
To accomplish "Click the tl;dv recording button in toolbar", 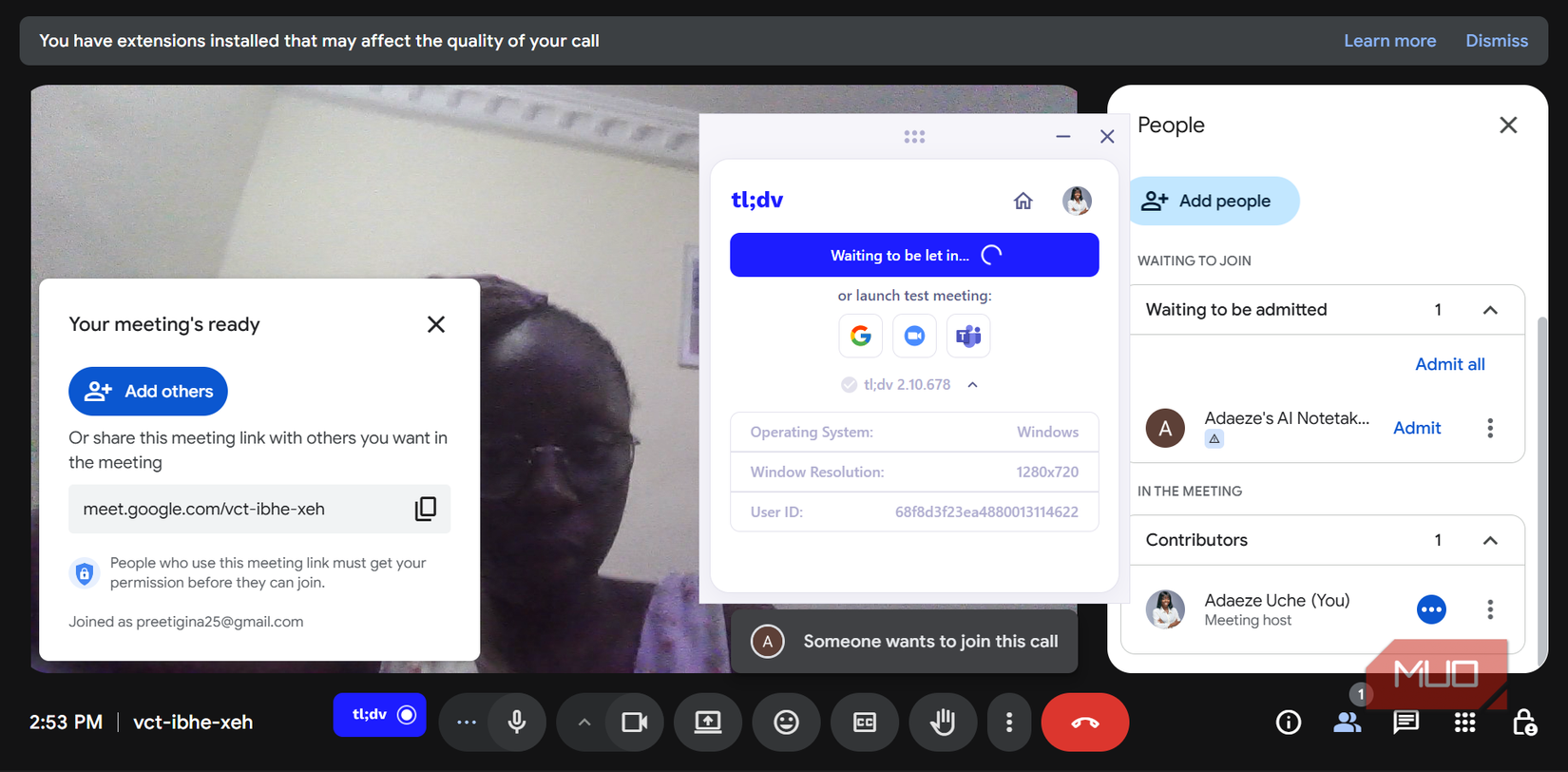I will click(379, 715).
